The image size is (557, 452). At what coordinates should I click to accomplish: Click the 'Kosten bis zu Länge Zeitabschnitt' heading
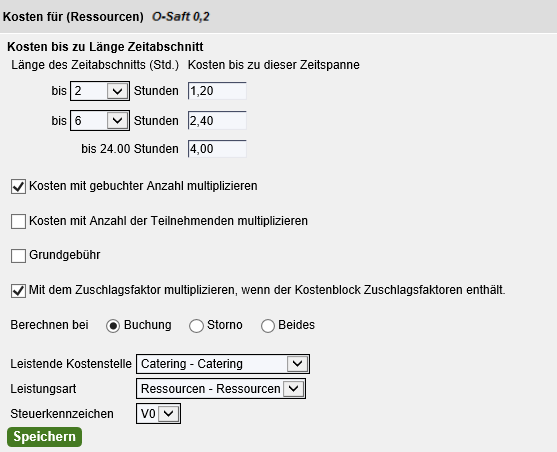tap(105, 47)
